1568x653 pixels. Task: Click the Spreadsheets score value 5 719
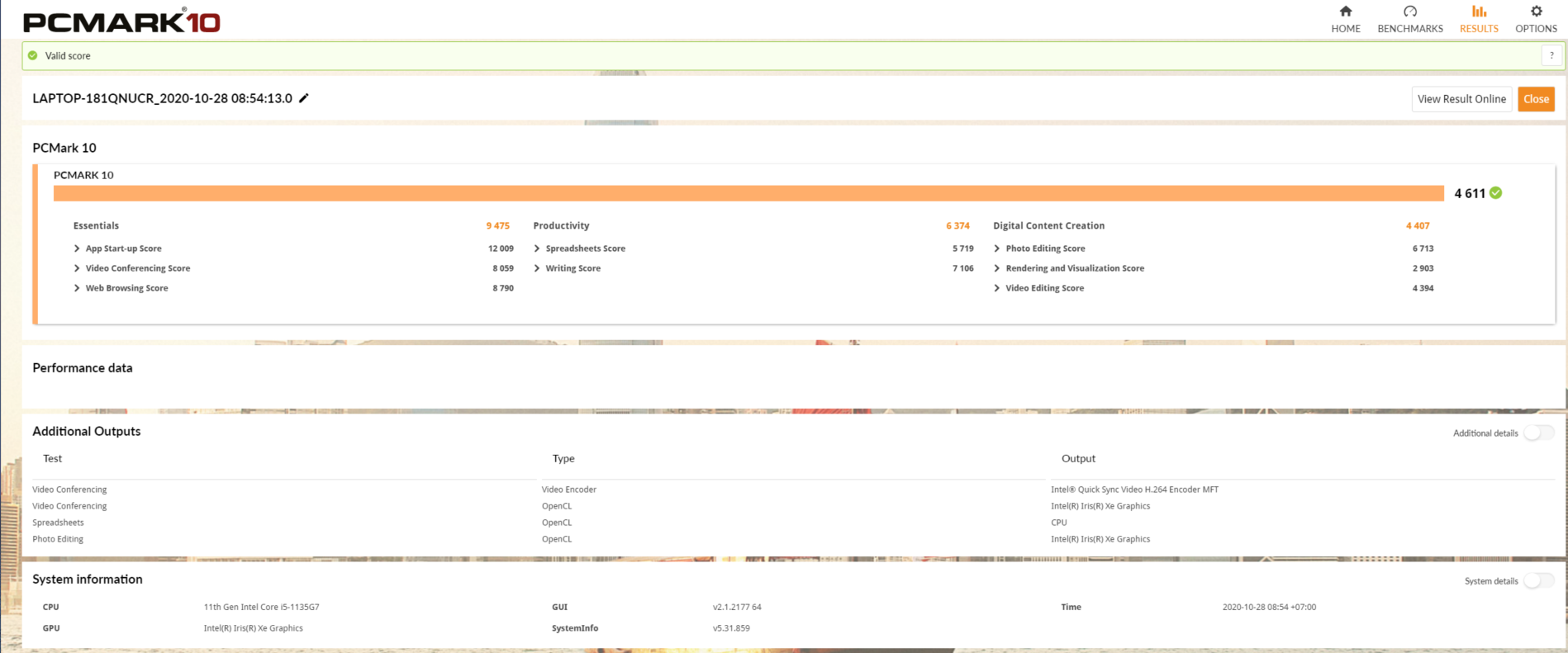click(963, 248)
